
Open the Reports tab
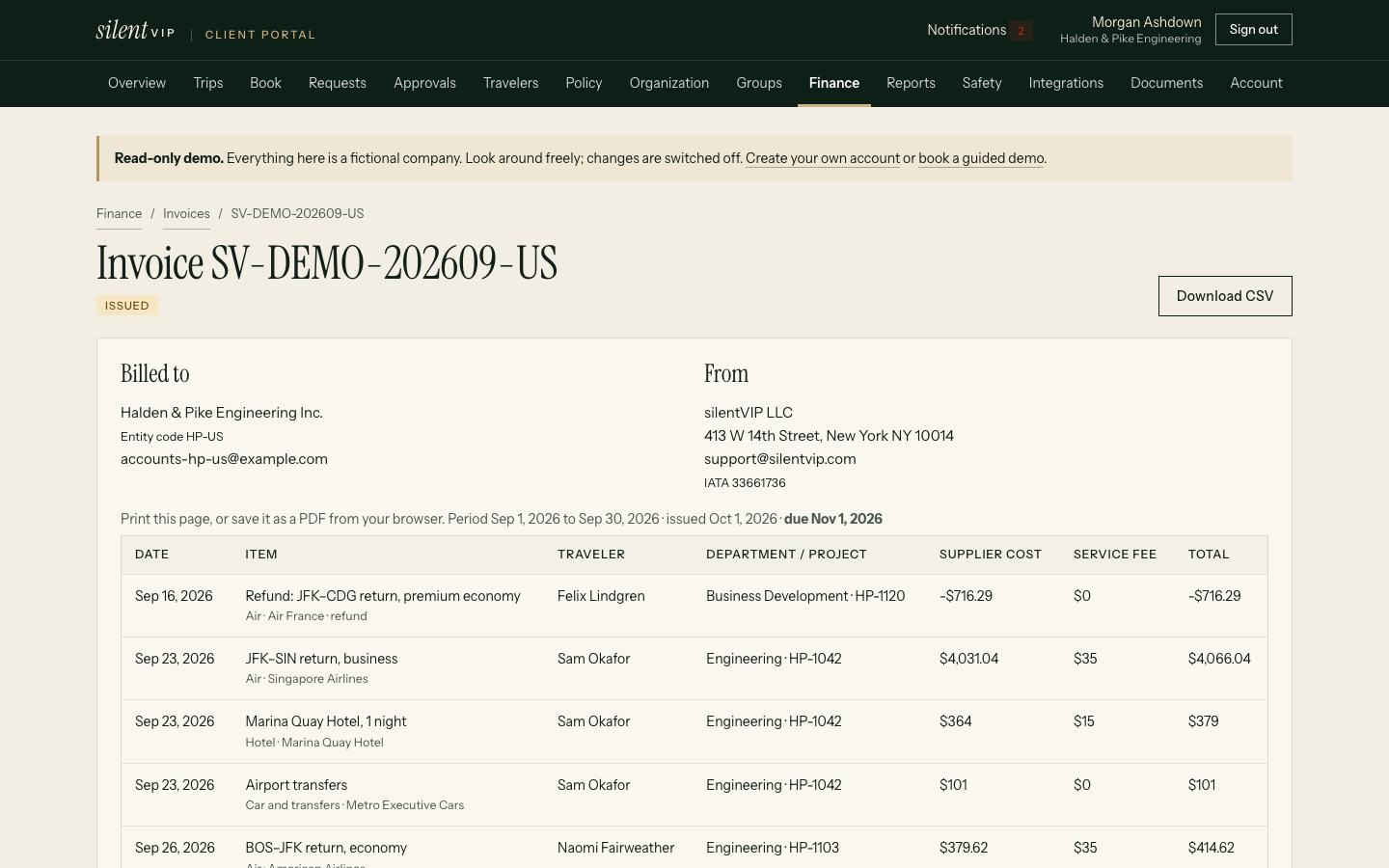[x=912, y=83]
